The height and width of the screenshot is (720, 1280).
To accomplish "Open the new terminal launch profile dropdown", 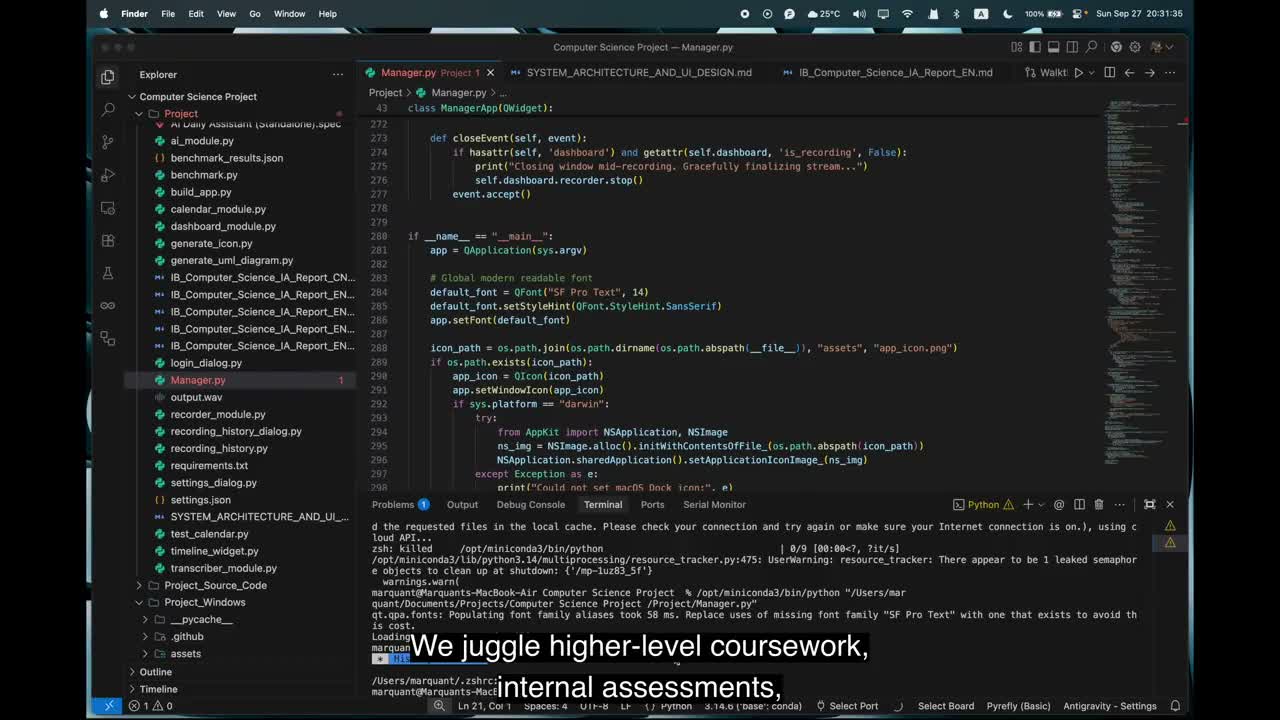I will (x=1041, y=504).
